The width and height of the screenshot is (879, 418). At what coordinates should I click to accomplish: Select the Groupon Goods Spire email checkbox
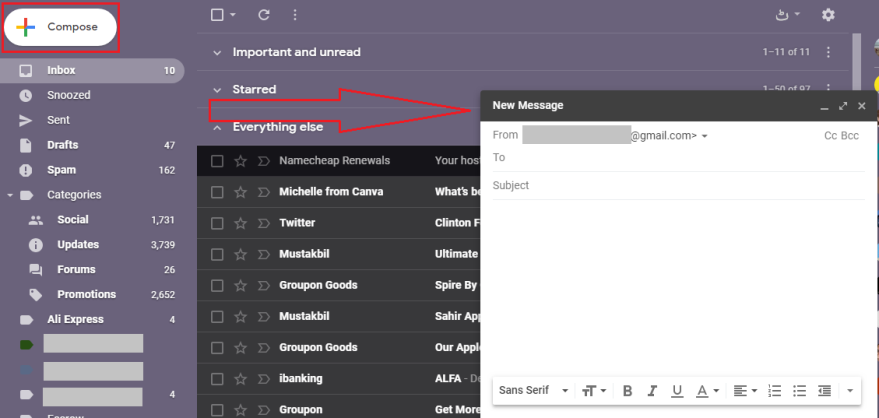click(x=217, y=286)
